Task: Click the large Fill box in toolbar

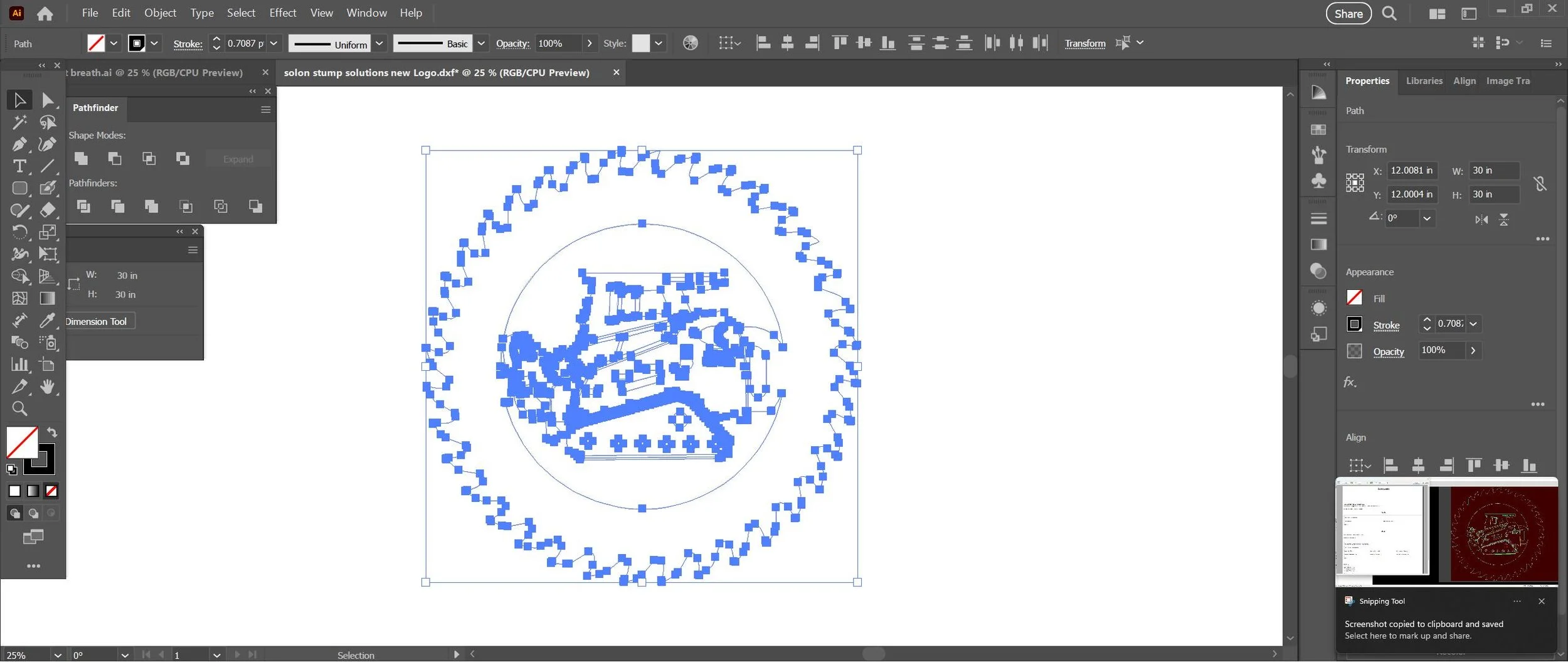Action: coord(21,442)
